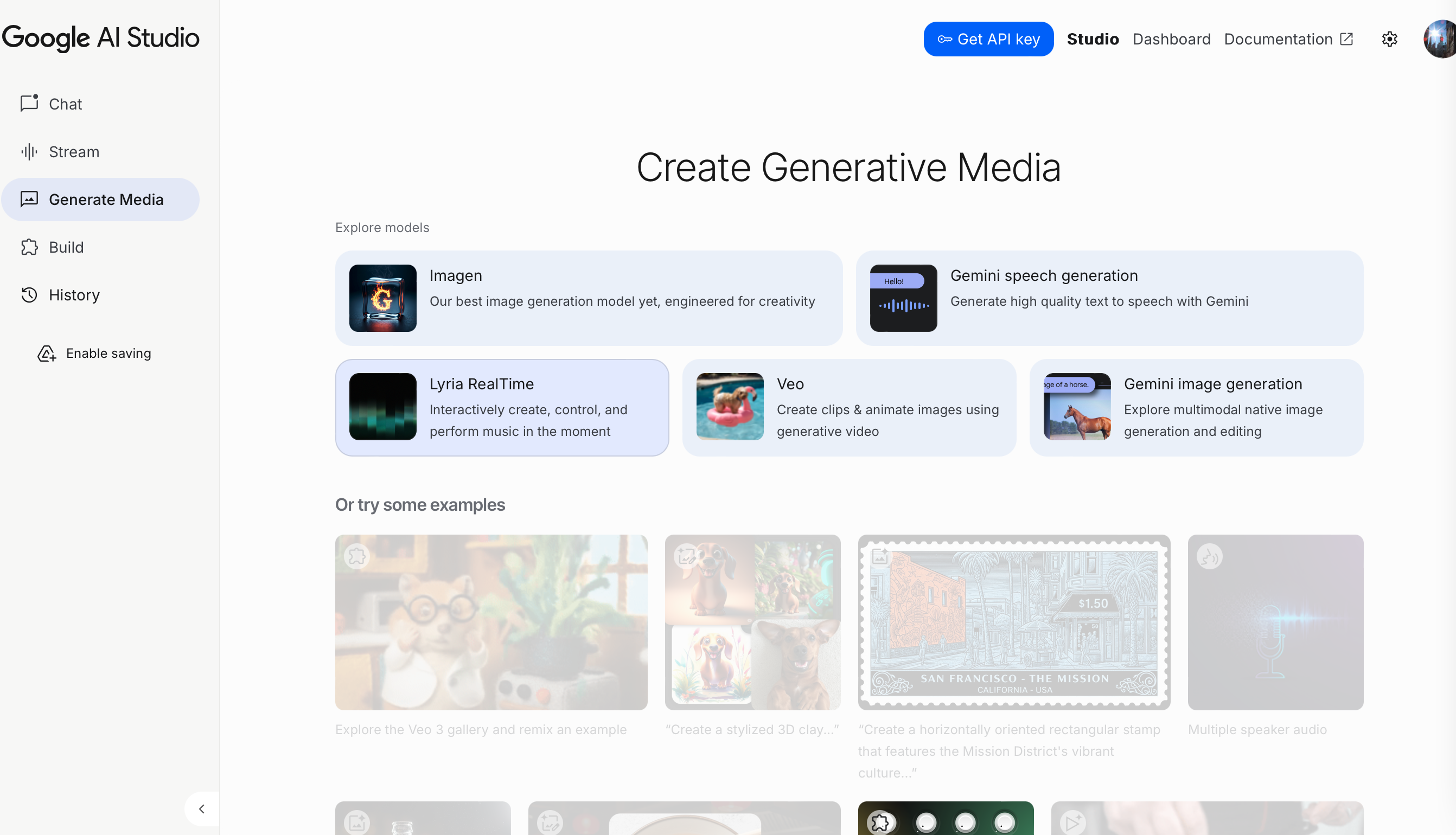Open the user profile avatar
The height and width of the screenshot is (835, 1456).
click(x=1440, y=39)
